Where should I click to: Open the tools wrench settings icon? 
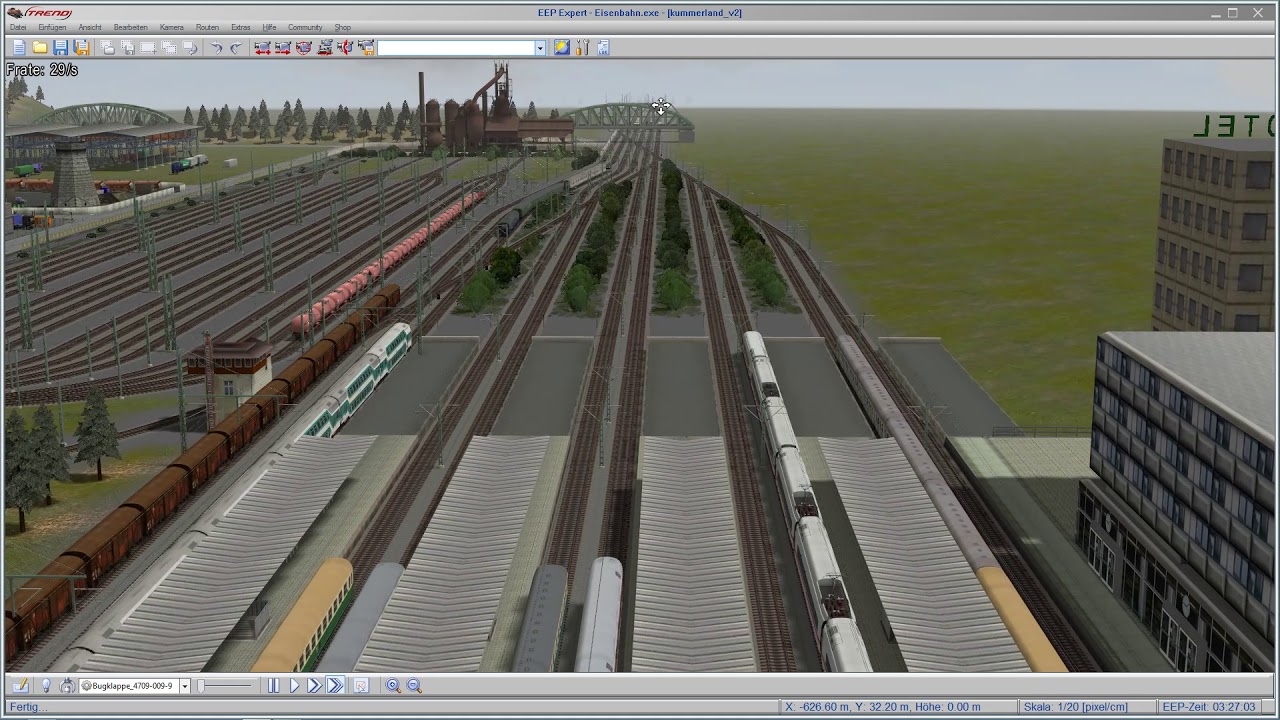click(x=583, y=48)
